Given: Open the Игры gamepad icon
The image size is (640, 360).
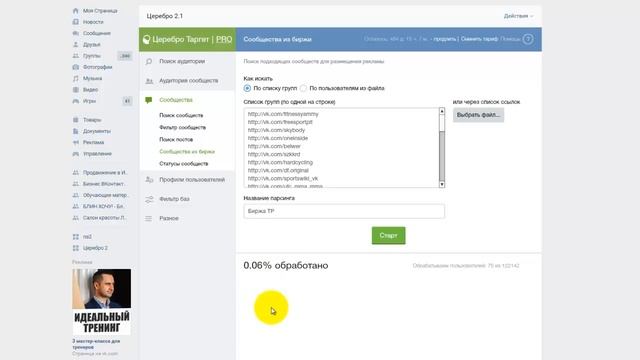Looking at the screenshot, I should (76, 101).
